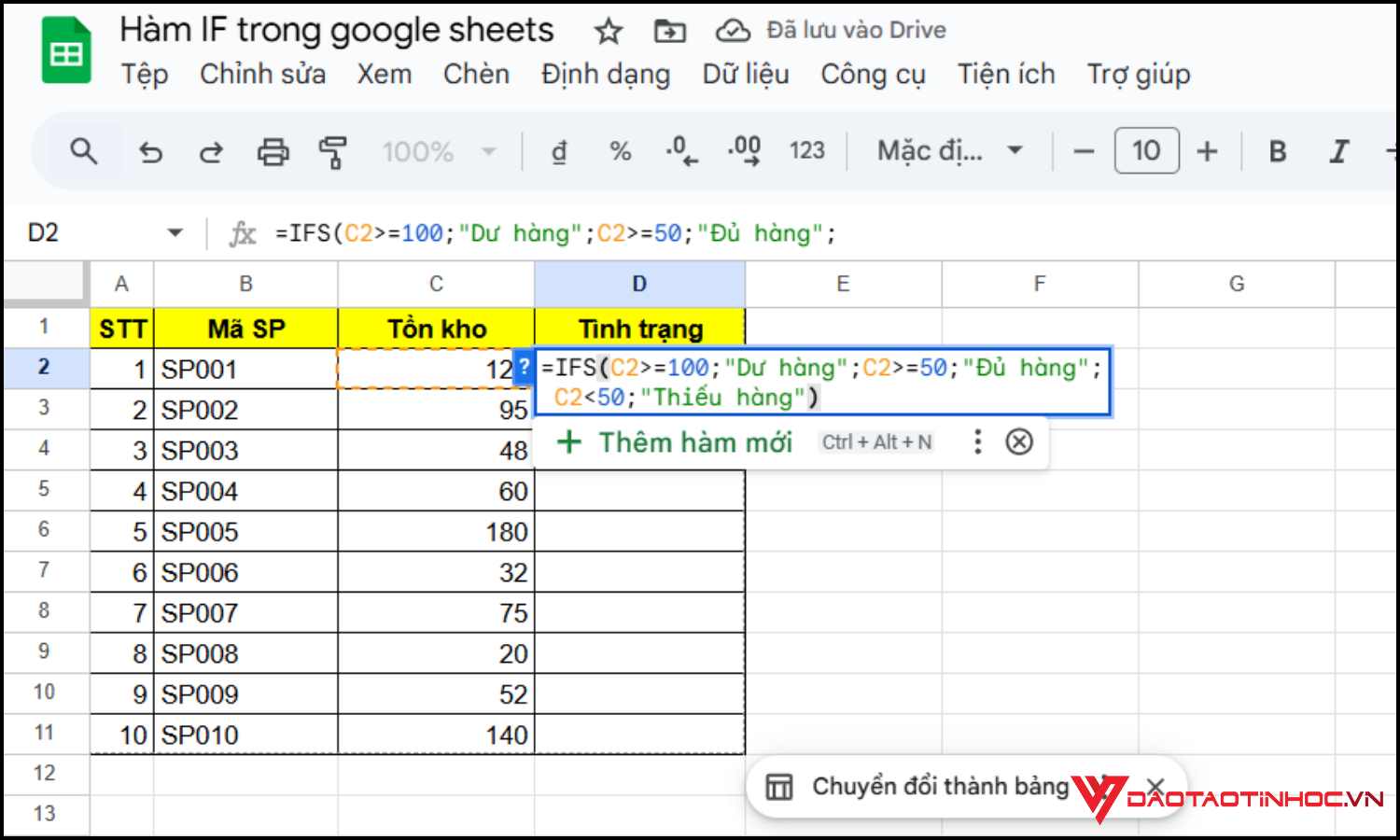Open the Google Sheets home icon
Image resolution: width=1400 pixels, height=840 pixels.
pyautogui.click(x=66, y=50)
